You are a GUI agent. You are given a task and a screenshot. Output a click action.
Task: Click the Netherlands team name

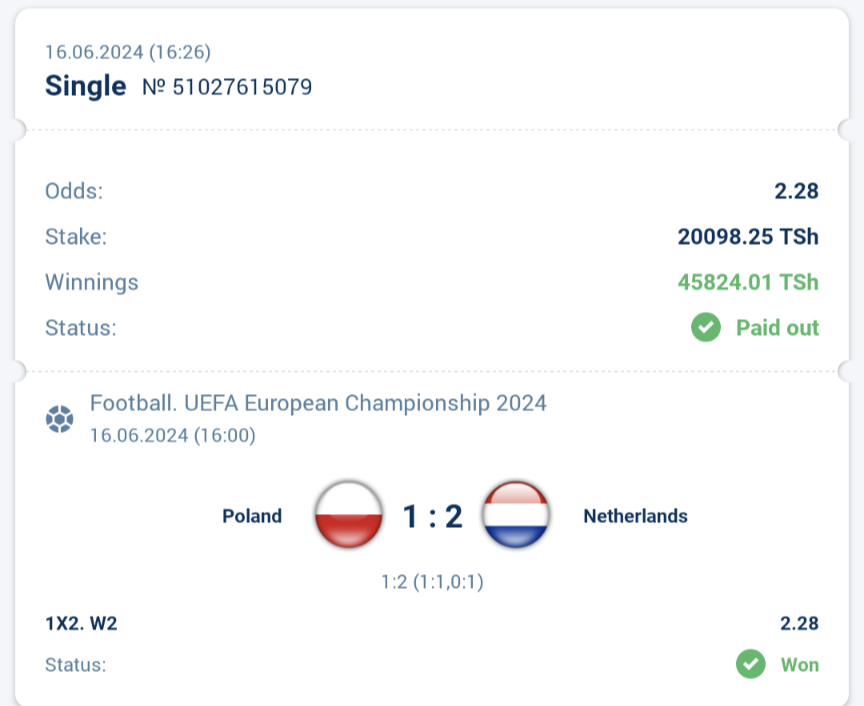click(x=635, y=516)
